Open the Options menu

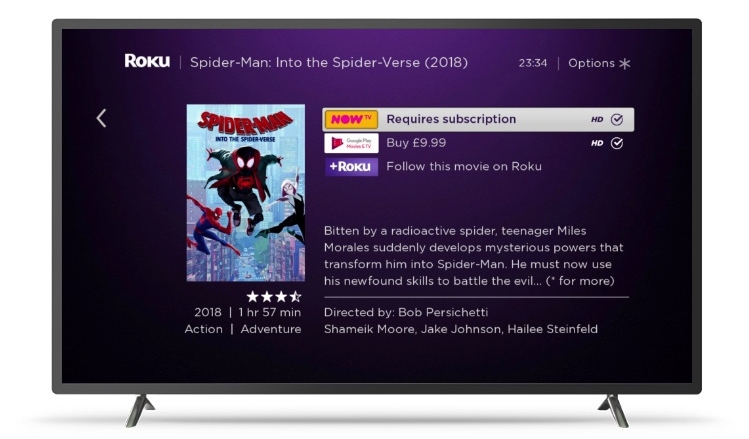tap(591, 63)
